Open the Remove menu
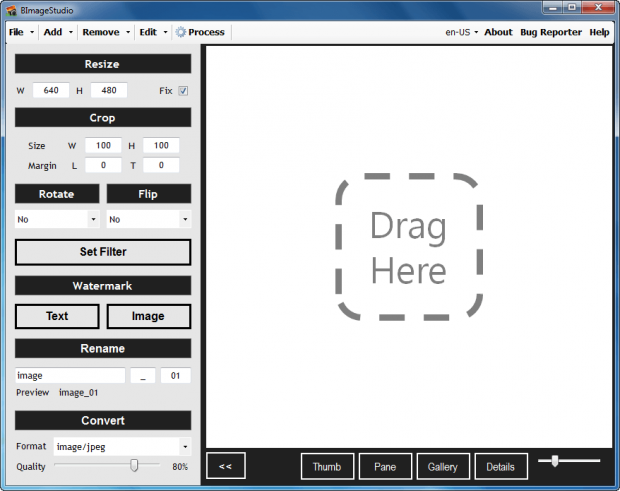The width and height of the screenshot is (620, 491). 105,32
